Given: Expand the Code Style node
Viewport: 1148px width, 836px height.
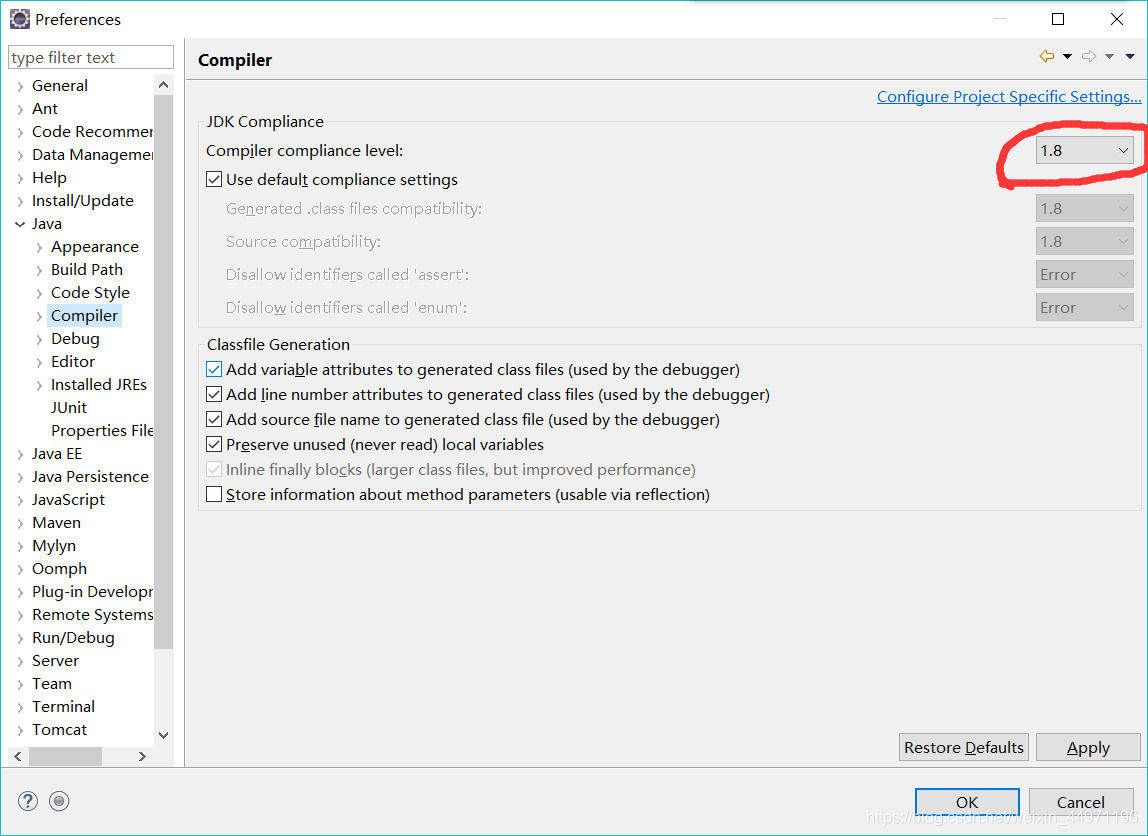Looking at the screenshot, I should 39,294.
